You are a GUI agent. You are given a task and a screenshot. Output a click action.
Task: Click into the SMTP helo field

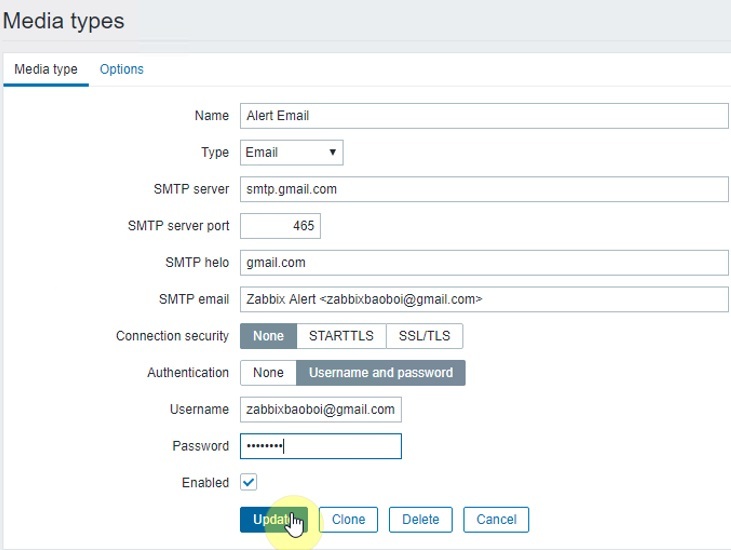pos(484,263)
